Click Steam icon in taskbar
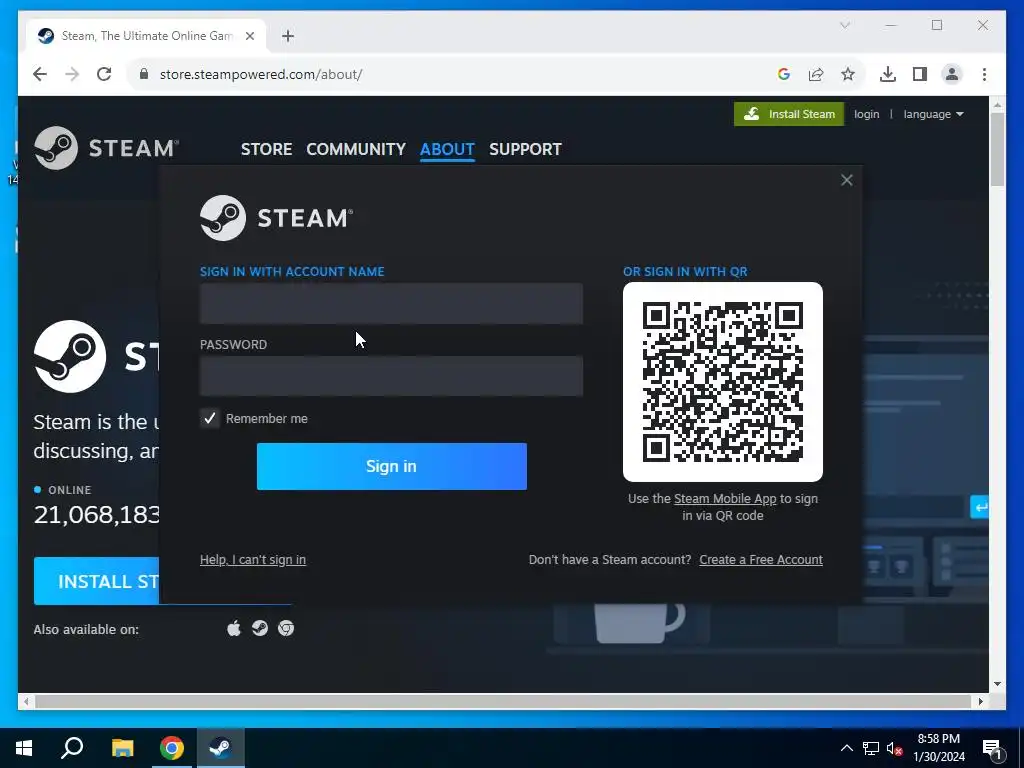The image size is (1024, 768). (221, 748)
